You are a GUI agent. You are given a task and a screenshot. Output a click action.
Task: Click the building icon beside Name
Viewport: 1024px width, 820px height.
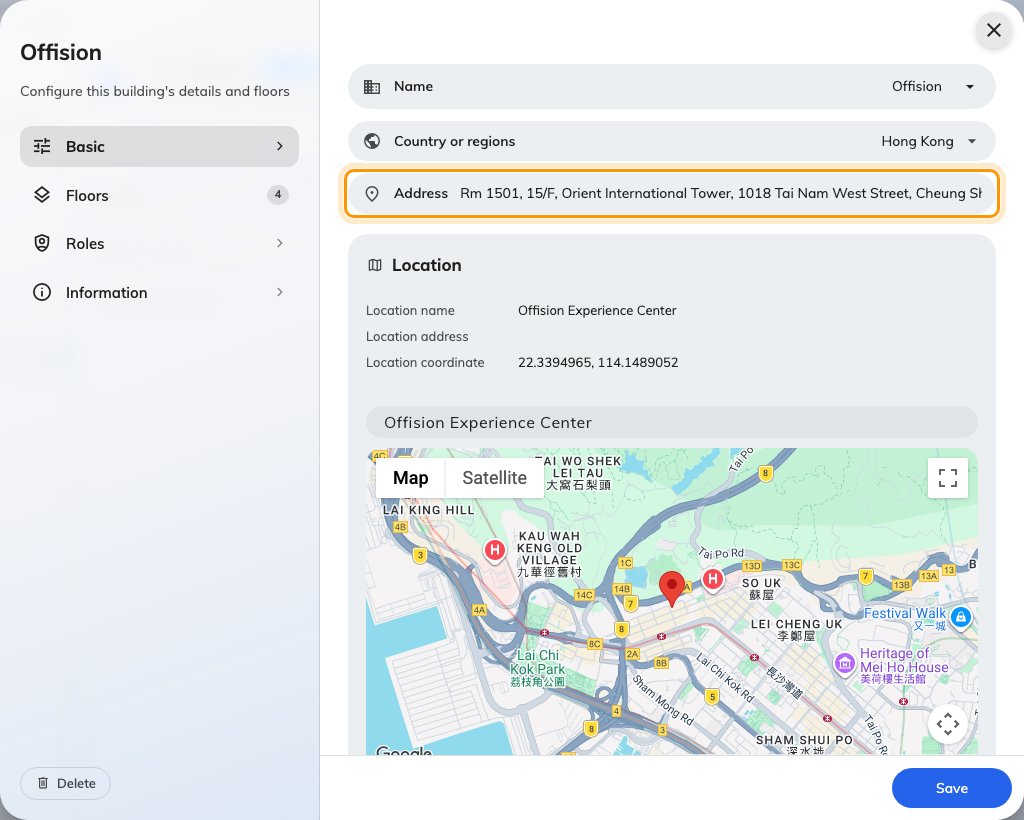pos(372,87)
